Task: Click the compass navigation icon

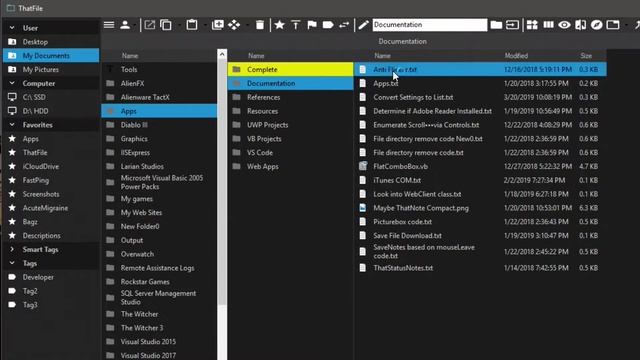Action: click(596, 25)
